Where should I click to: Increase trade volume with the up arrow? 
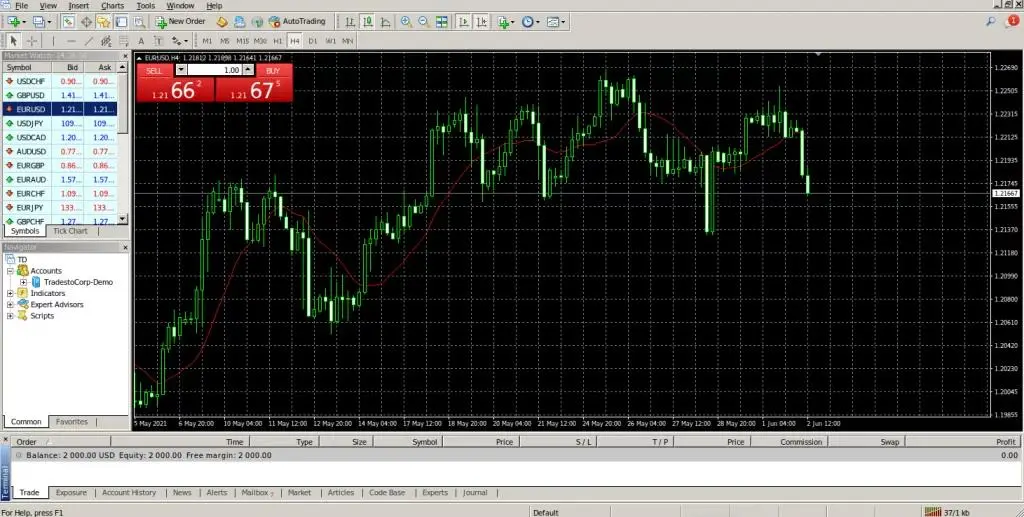[x=248, y=70]
